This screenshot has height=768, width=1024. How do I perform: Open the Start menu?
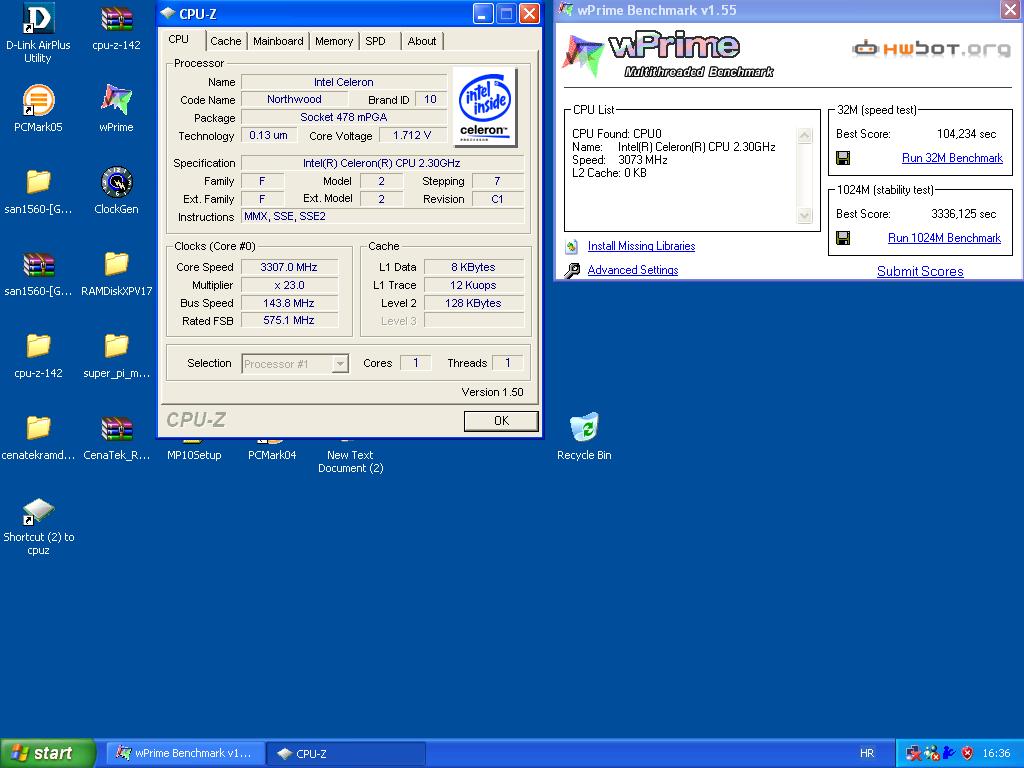coord(48,753)
